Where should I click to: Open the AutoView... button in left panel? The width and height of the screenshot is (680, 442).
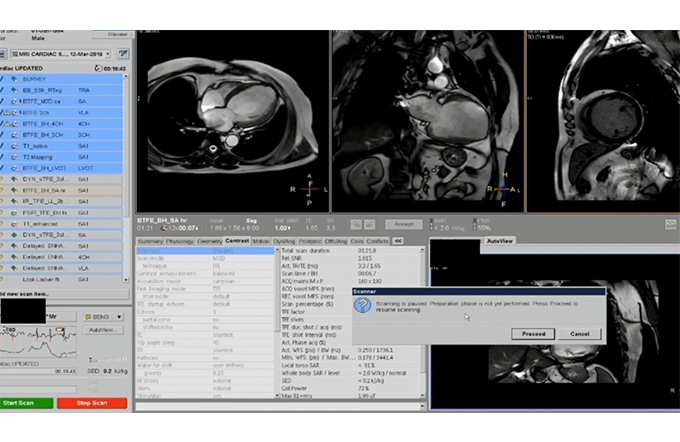coord(103,330)
